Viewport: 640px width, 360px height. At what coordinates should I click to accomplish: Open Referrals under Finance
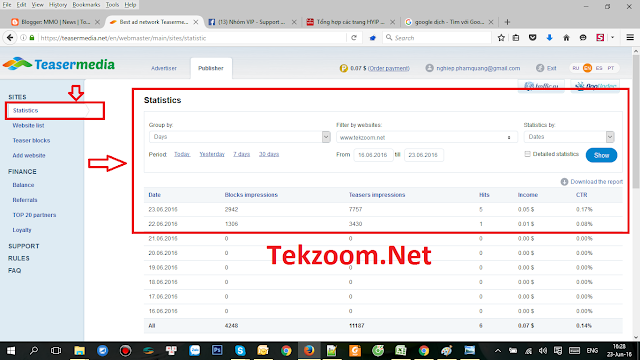[24, 200]
